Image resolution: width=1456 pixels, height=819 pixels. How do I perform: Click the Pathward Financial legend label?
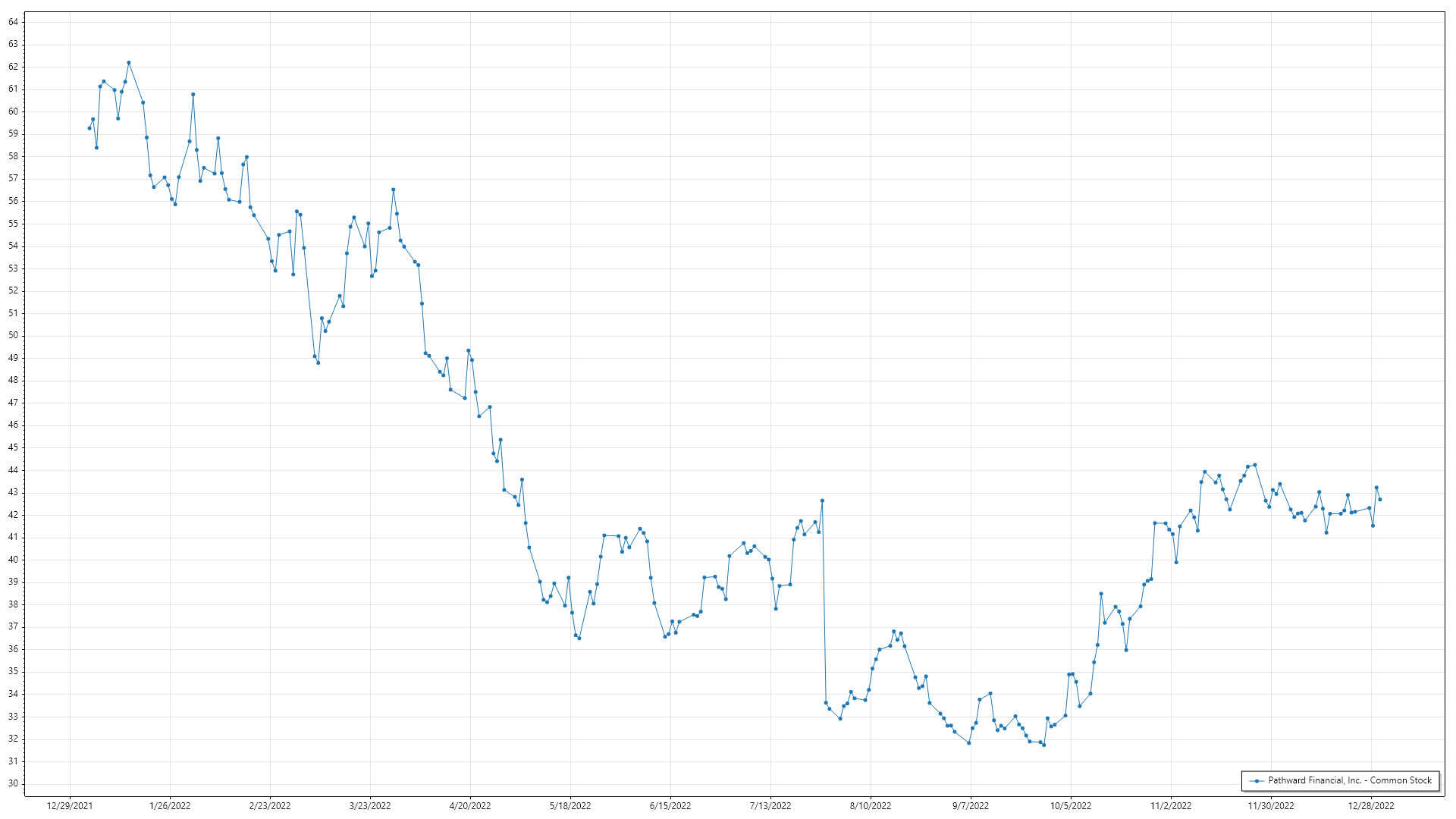coord(1350,780)
